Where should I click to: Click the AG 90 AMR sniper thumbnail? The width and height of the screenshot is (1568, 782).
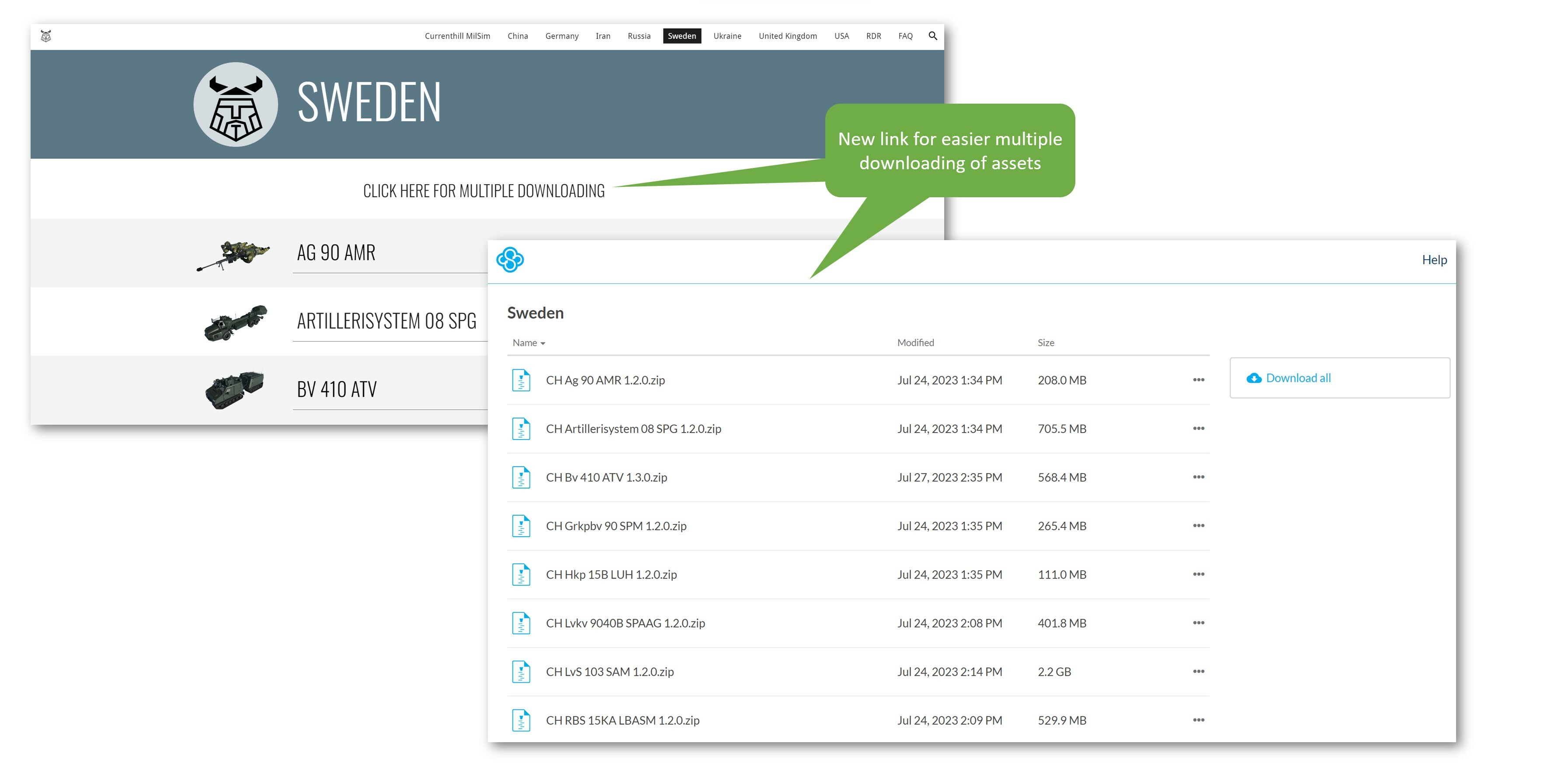233,256
